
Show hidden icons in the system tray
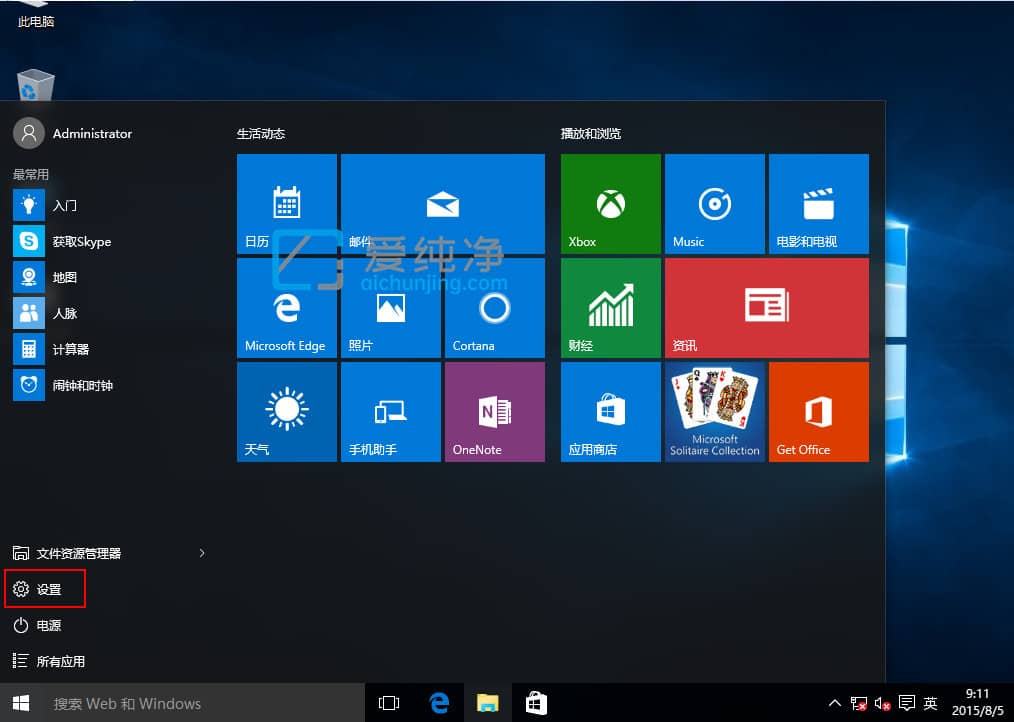[x=834, y=703]
